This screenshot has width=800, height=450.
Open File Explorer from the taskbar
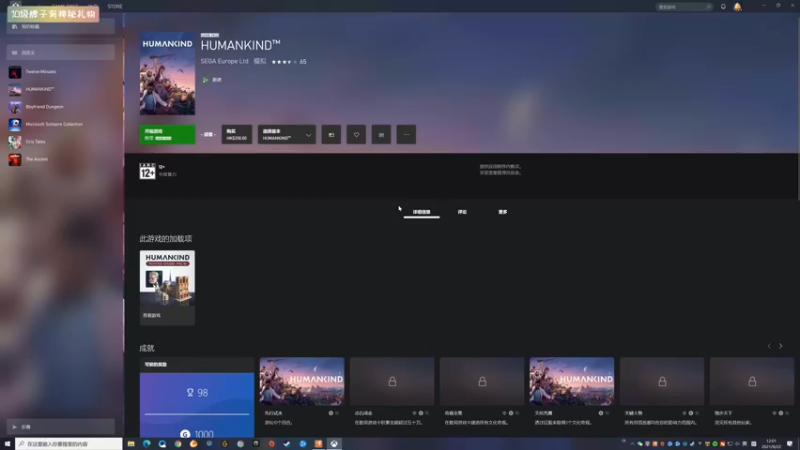(131, 444)
